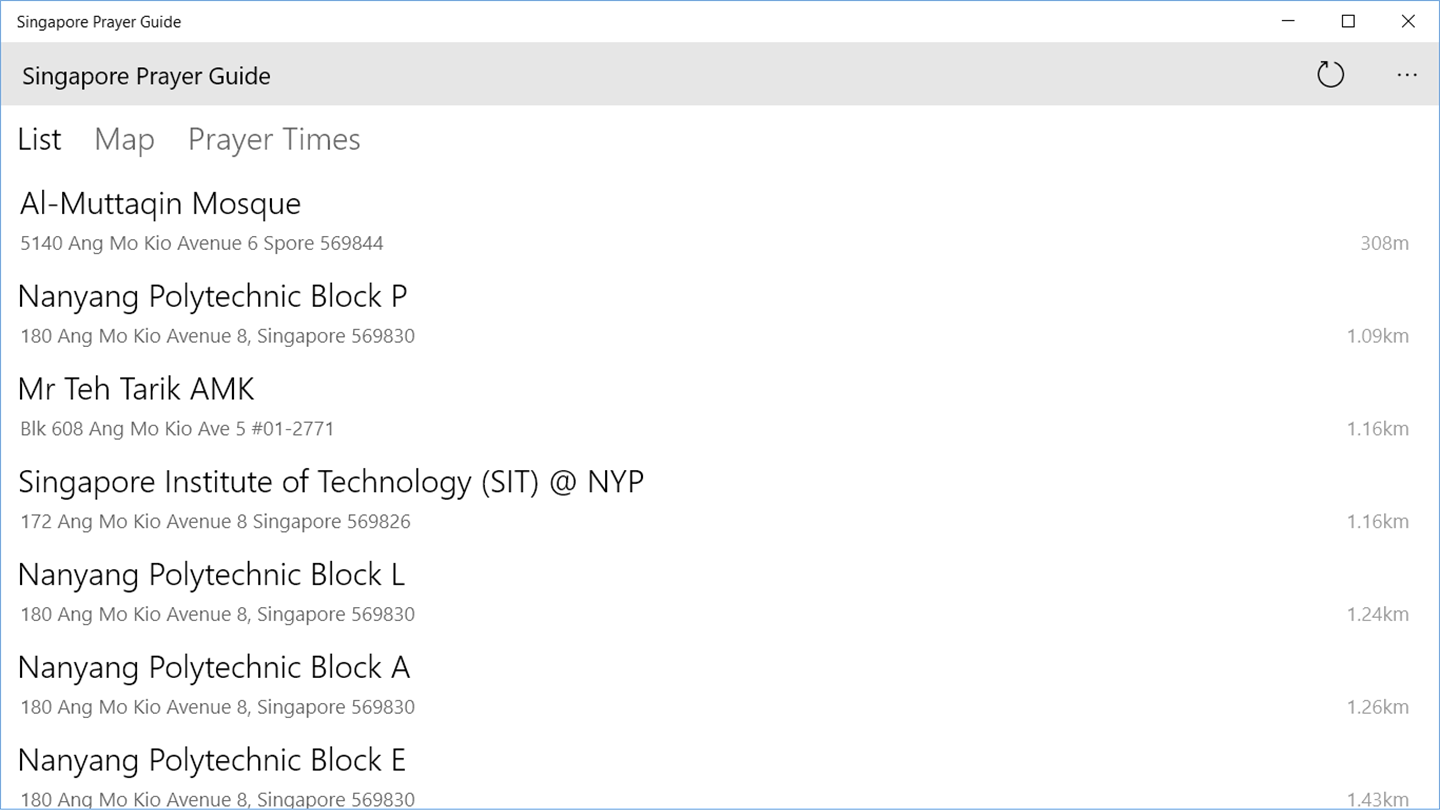Image resolution: width=1440 pixels, height=810 pixels.
Task: Open Al-Muttaqin Mosque entry
Action: (160, 204)
